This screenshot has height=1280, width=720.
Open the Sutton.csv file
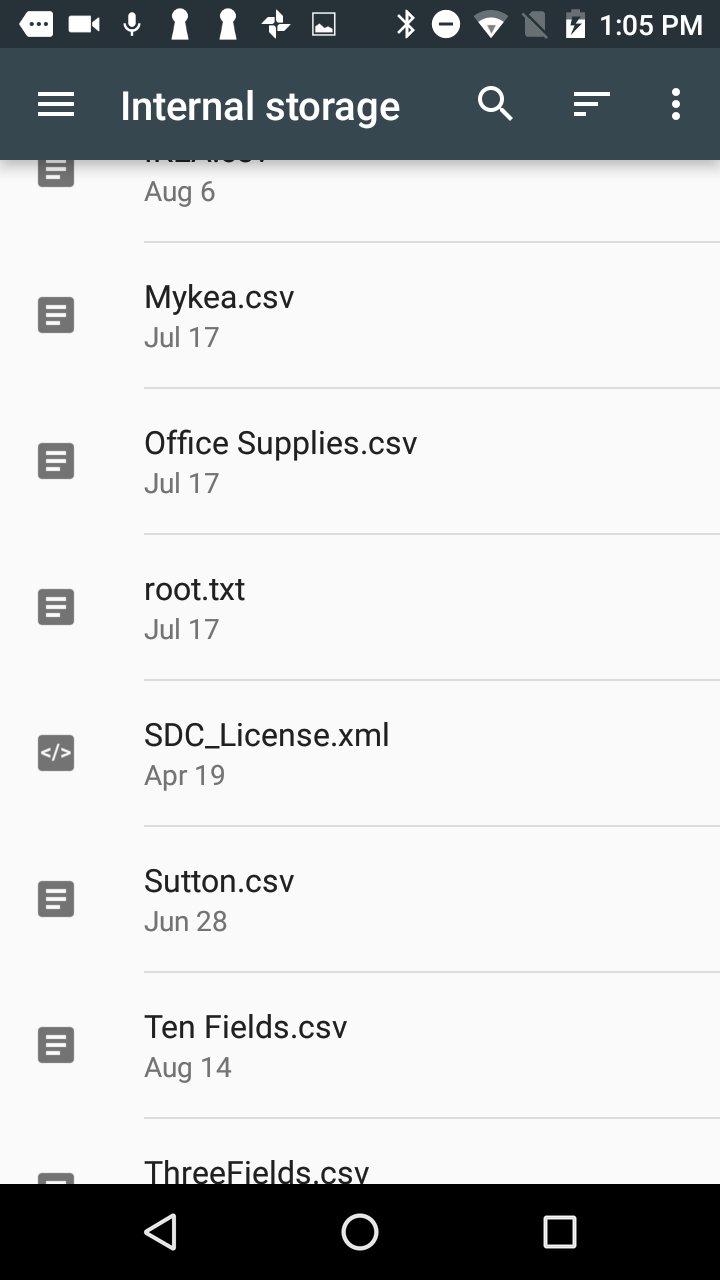(x=360, y=899)
